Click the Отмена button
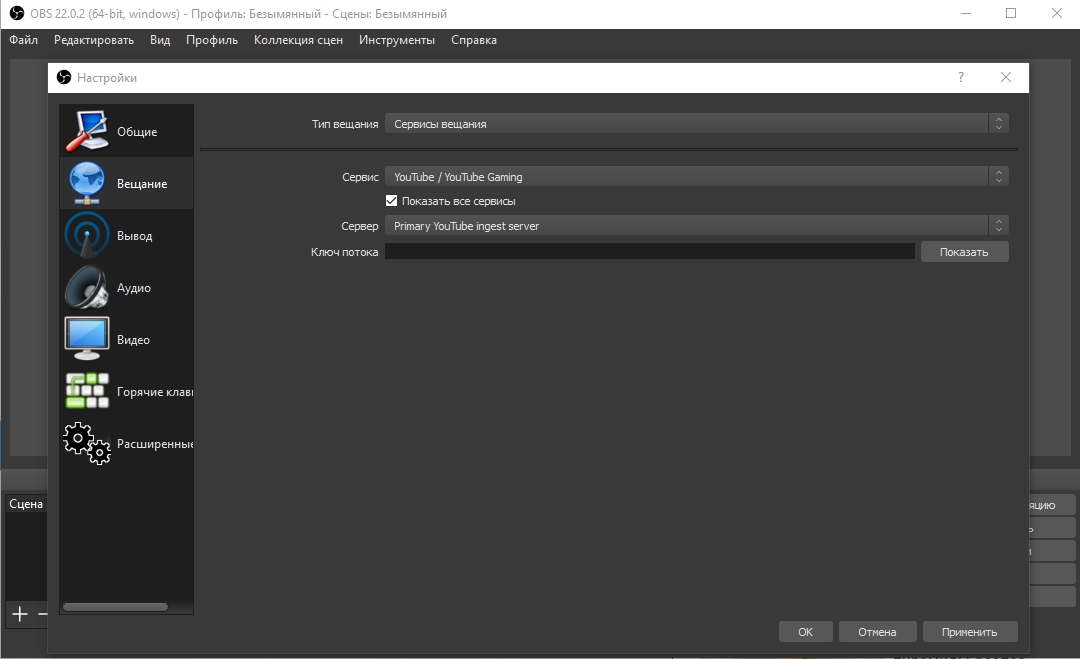 pos(877,632)
